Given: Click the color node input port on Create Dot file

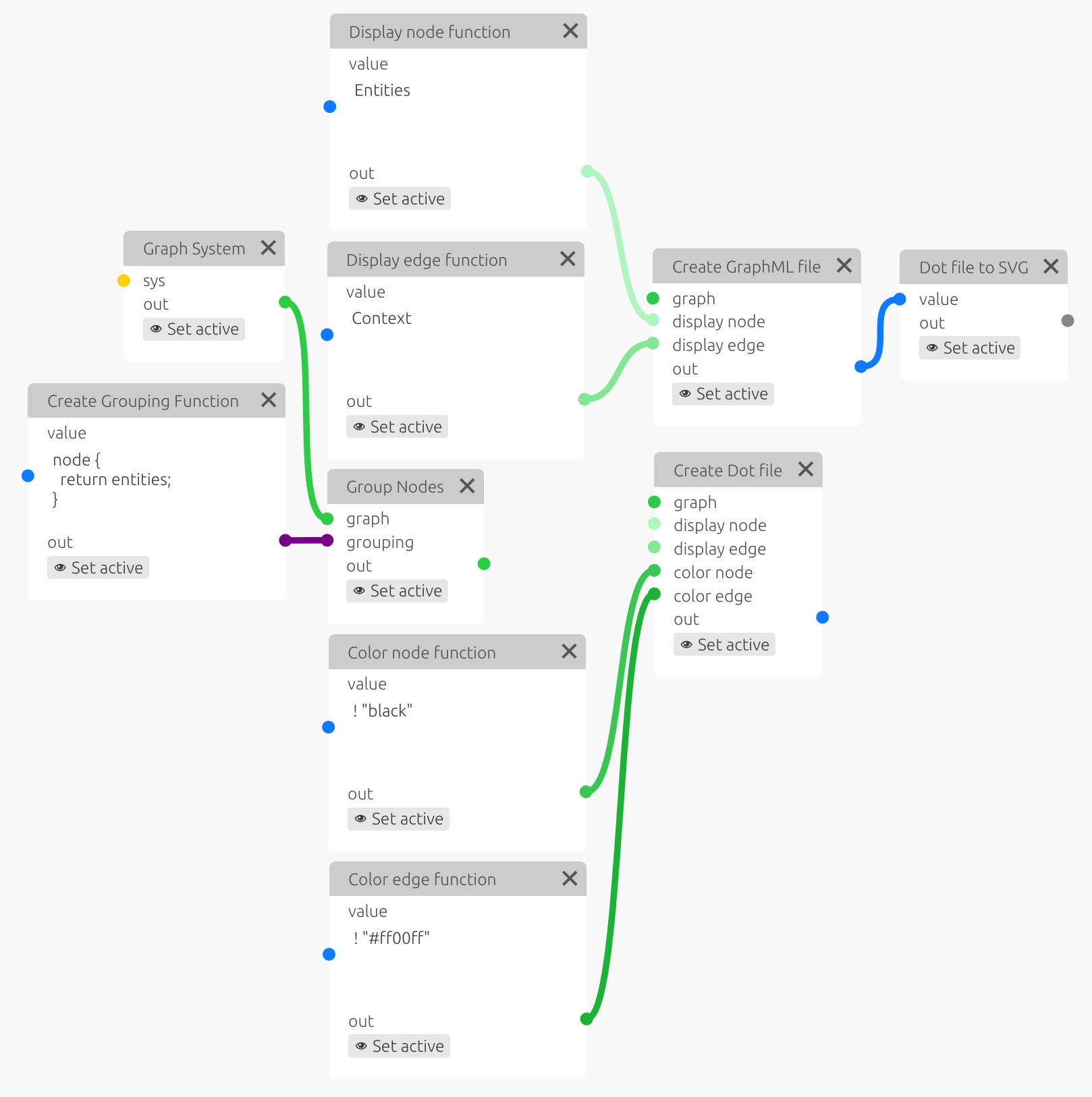Looking at the screenshot, I should [x=654, y=571].
